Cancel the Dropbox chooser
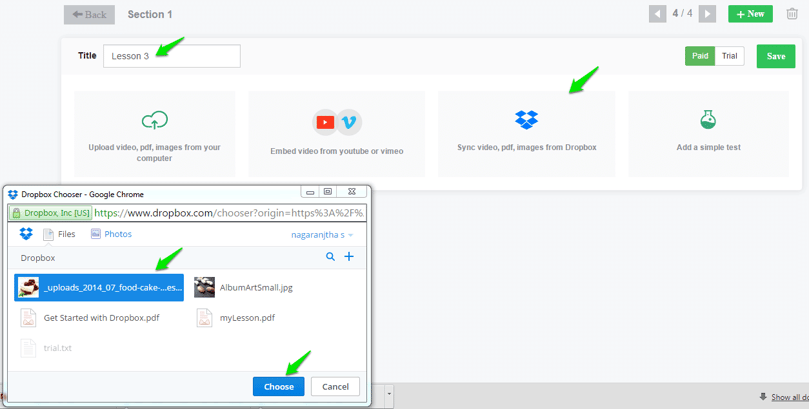 tap(335, 386)
